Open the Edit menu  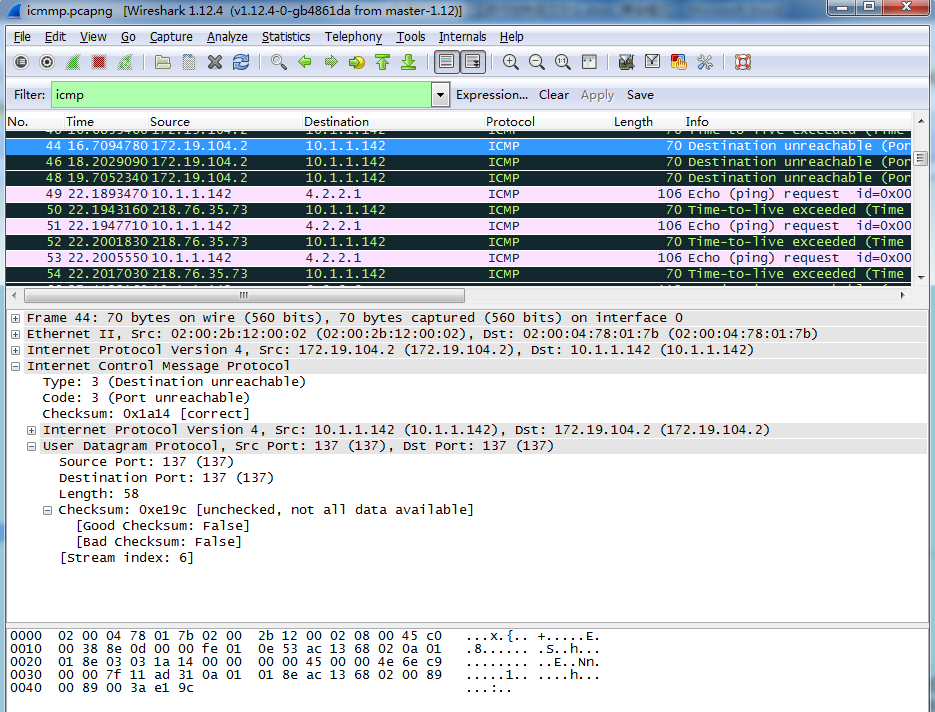tap(55, 37)
